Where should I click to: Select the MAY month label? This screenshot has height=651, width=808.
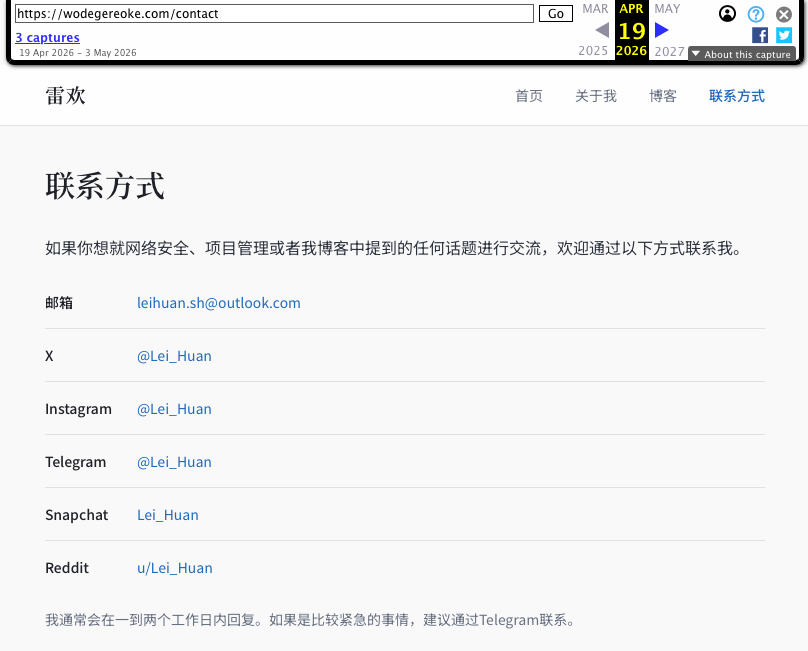point(667,9)
